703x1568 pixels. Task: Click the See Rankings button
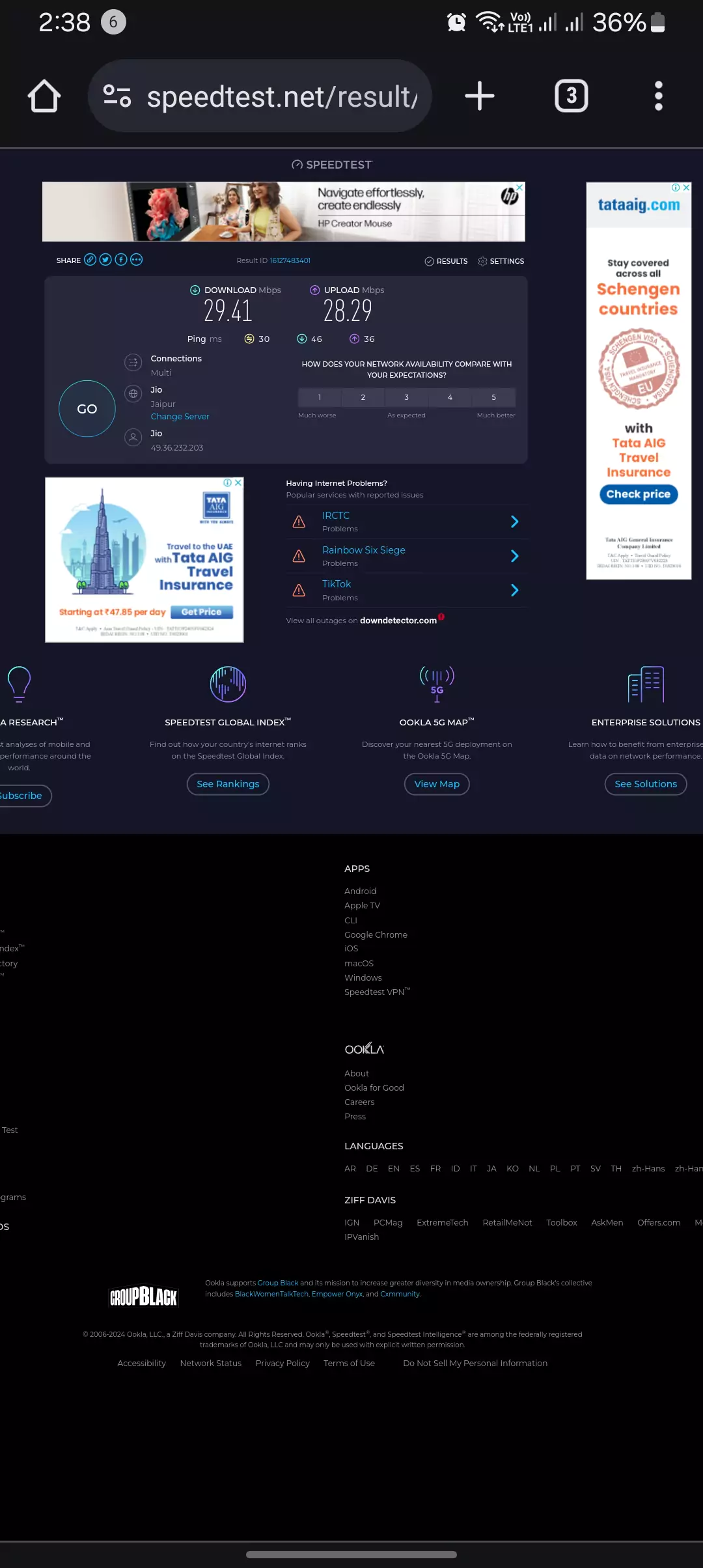pos(228,784)
